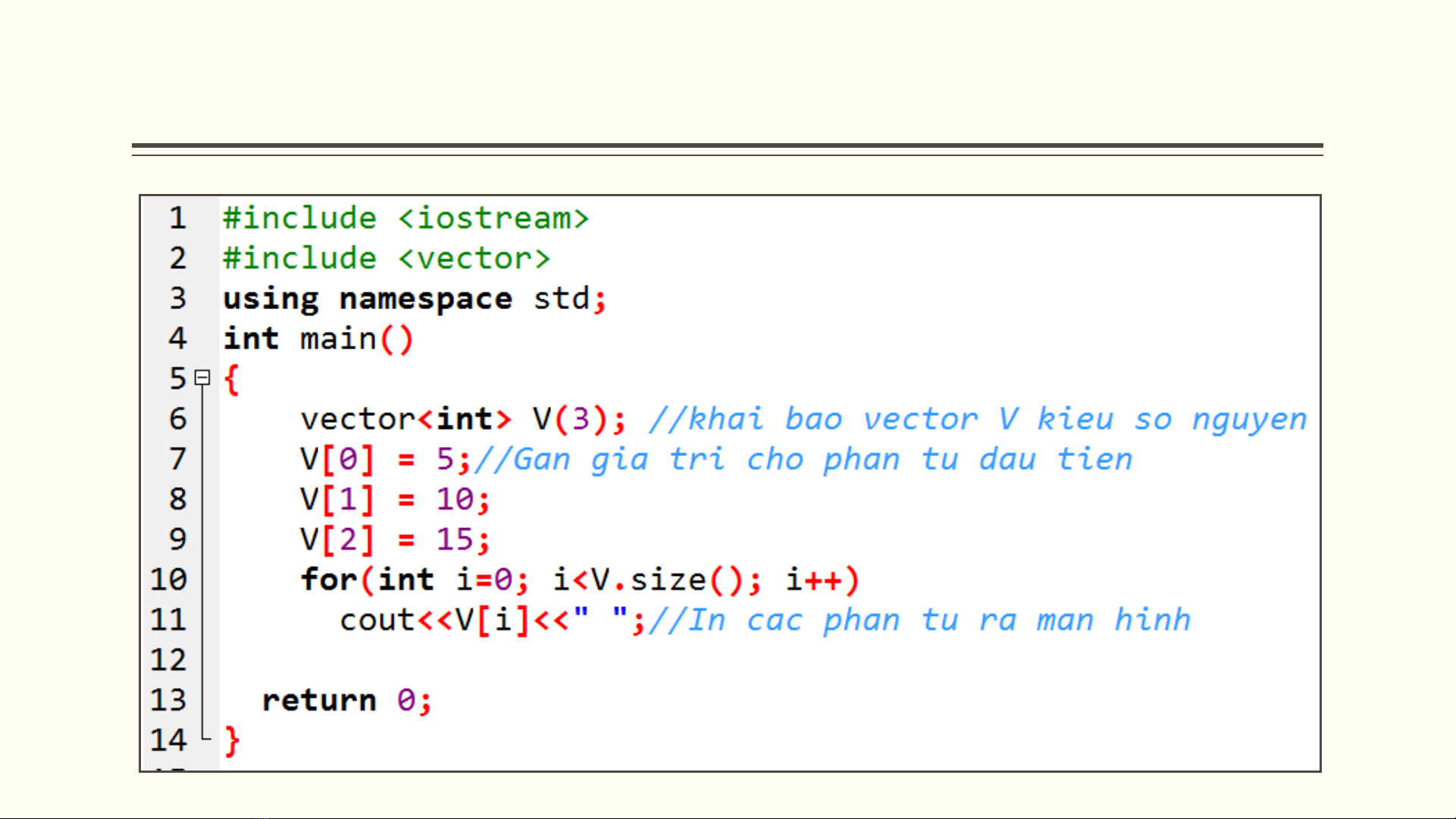Screen dimensions: 1456x819
Task: Click the 'for' keyword on line 10
Action: (x=328, y=580)
